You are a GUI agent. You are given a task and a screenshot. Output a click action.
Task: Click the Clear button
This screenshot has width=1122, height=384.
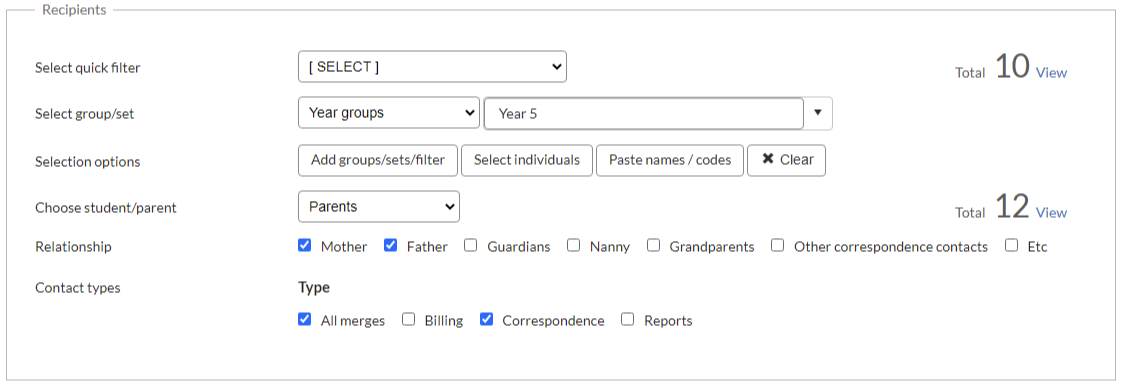[786, 160]
